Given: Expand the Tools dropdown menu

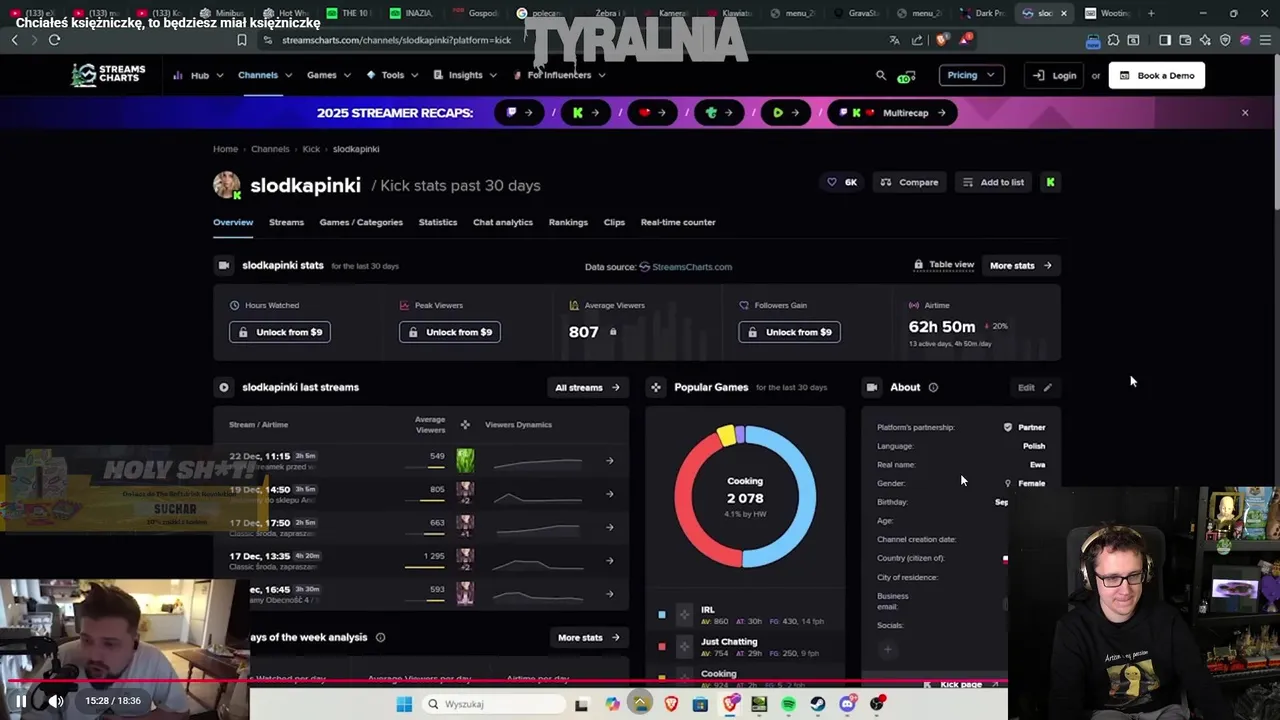Looking at the screenshot, I should tap(392, 75).
